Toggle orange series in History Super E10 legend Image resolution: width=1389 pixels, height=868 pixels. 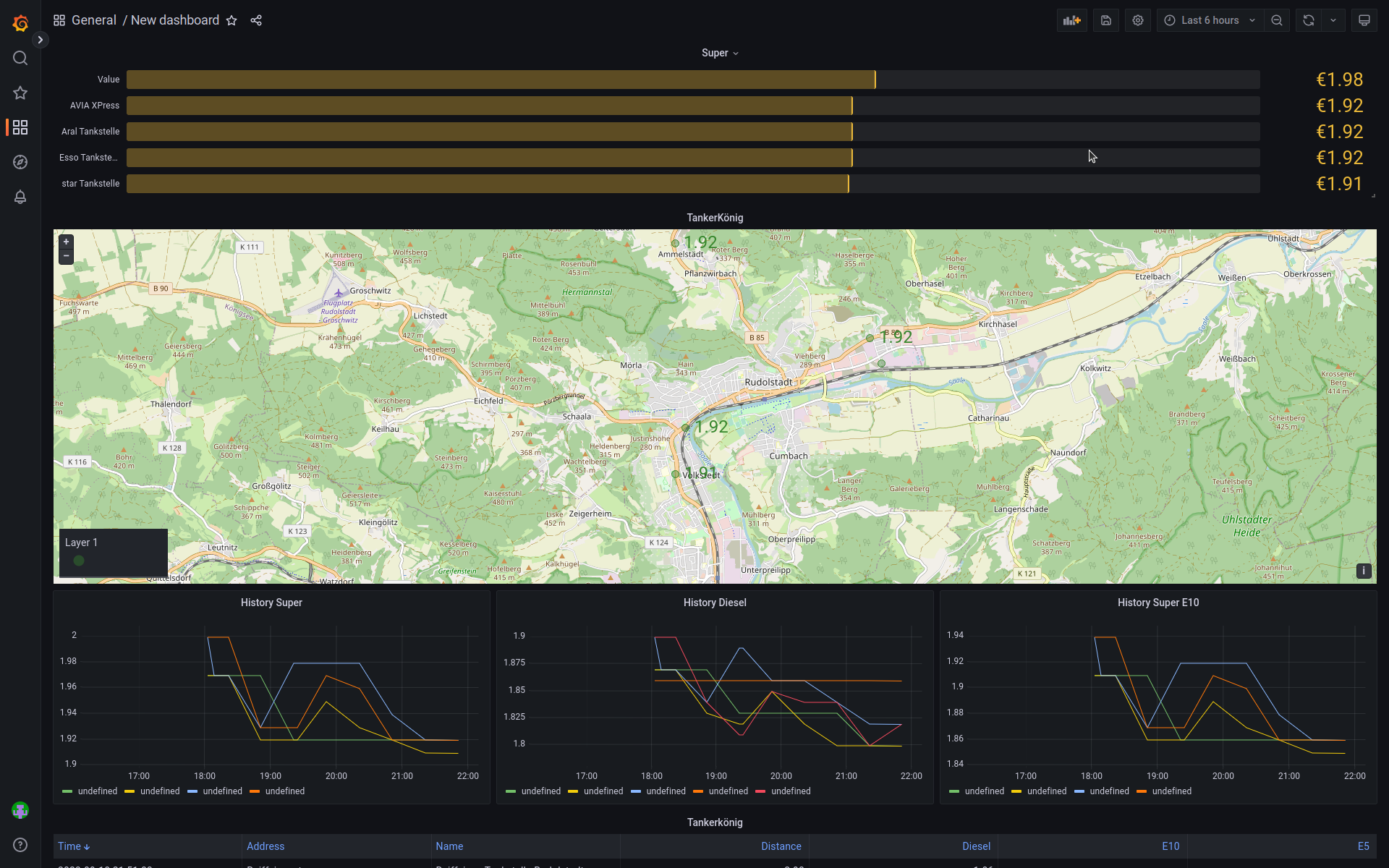coord(1164,791)
